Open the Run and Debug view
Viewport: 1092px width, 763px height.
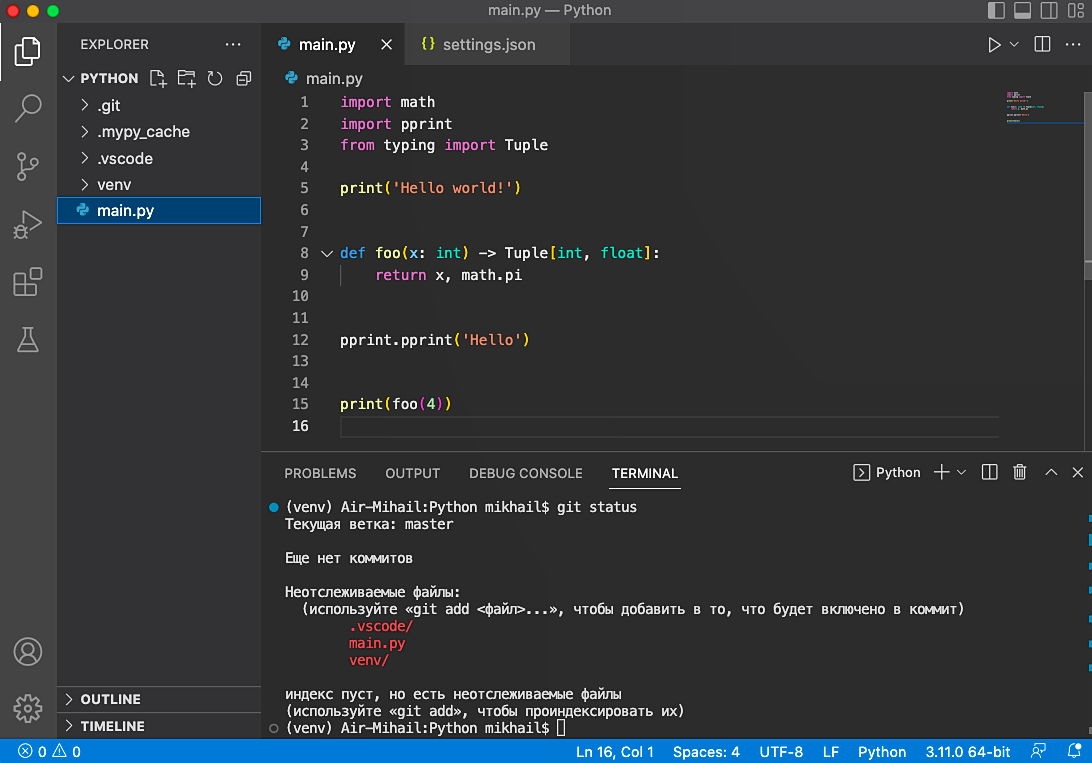[28, 225]
